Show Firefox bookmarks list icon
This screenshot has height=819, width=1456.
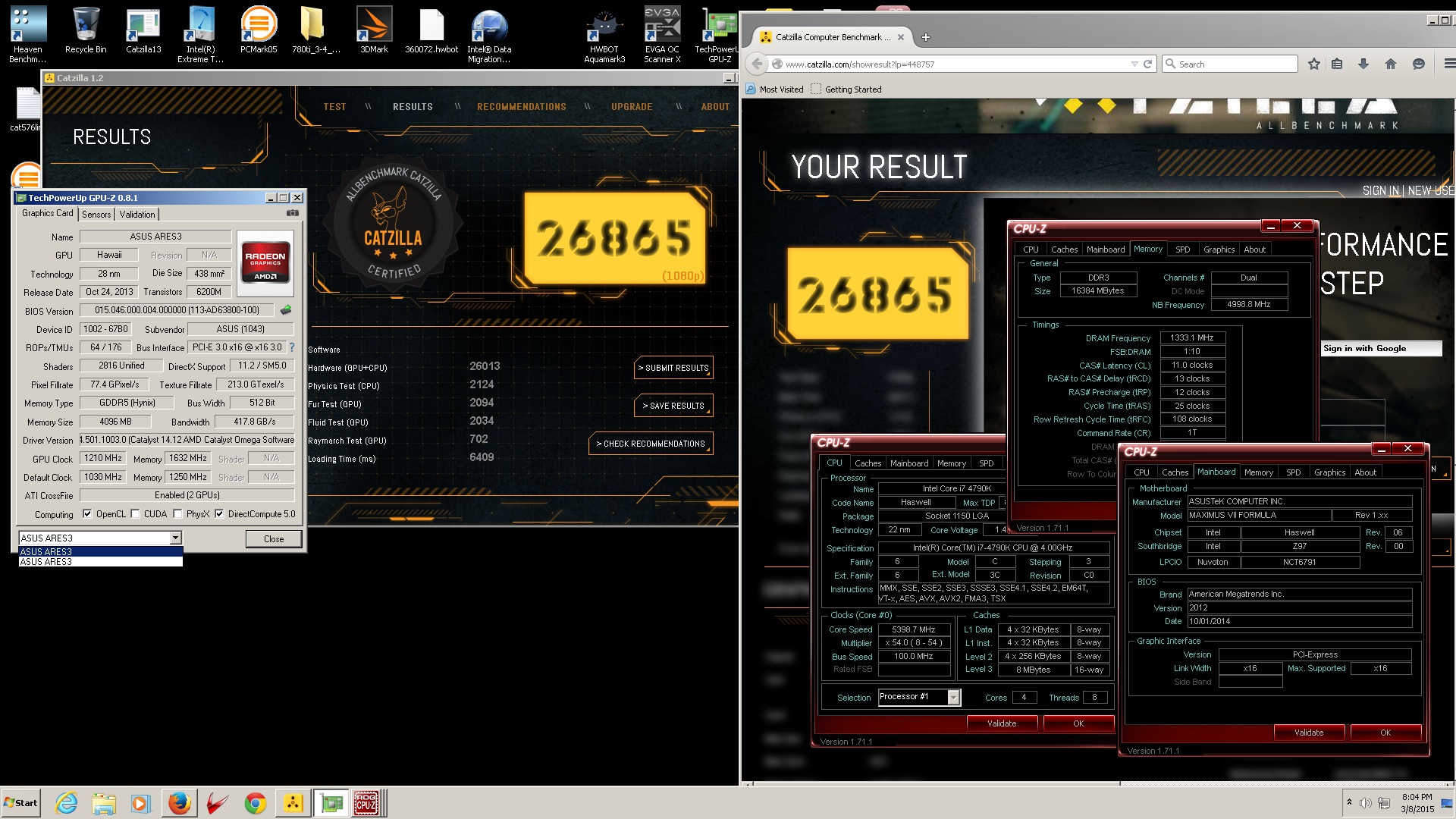click(1337, 64)
